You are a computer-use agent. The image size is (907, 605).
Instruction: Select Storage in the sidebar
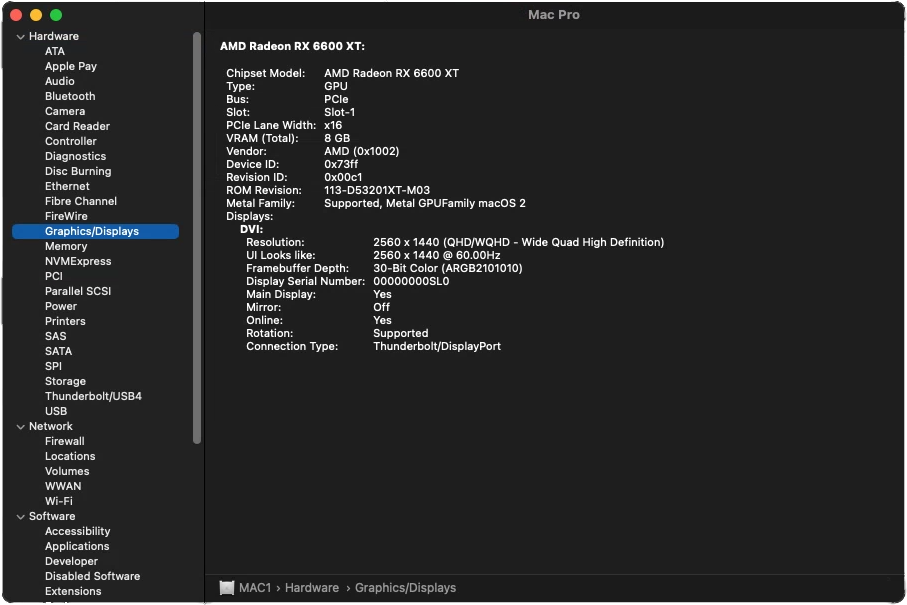[65, 382]
